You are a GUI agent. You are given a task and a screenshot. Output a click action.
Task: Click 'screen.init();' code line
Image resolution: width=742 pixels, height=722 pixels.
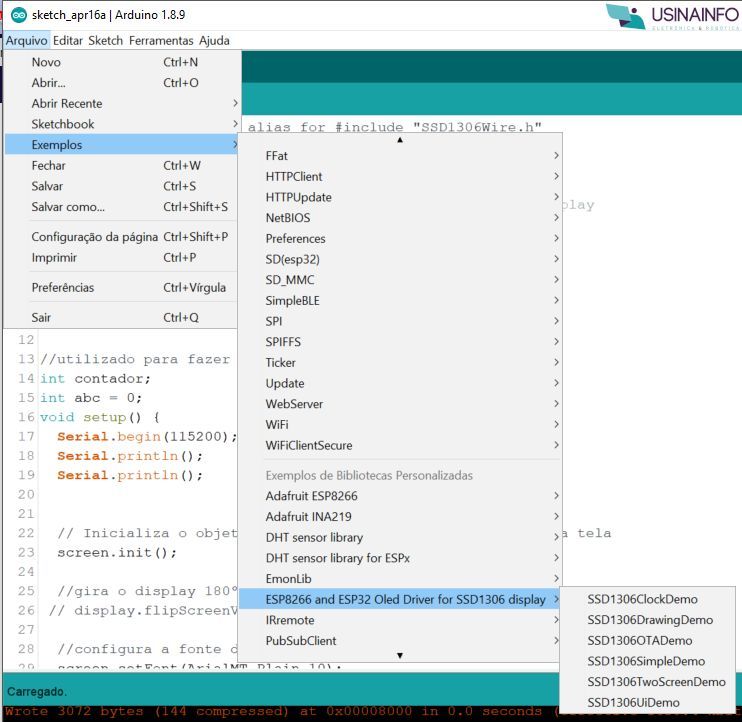[117, 553]
